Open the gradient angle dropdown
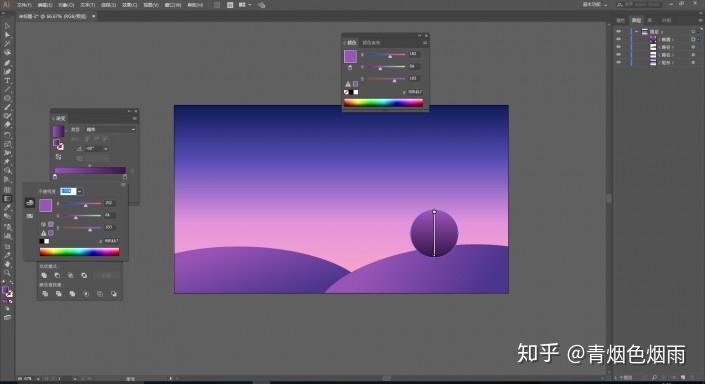The height and width of the screenshot is (384, 705). (106, 149)
